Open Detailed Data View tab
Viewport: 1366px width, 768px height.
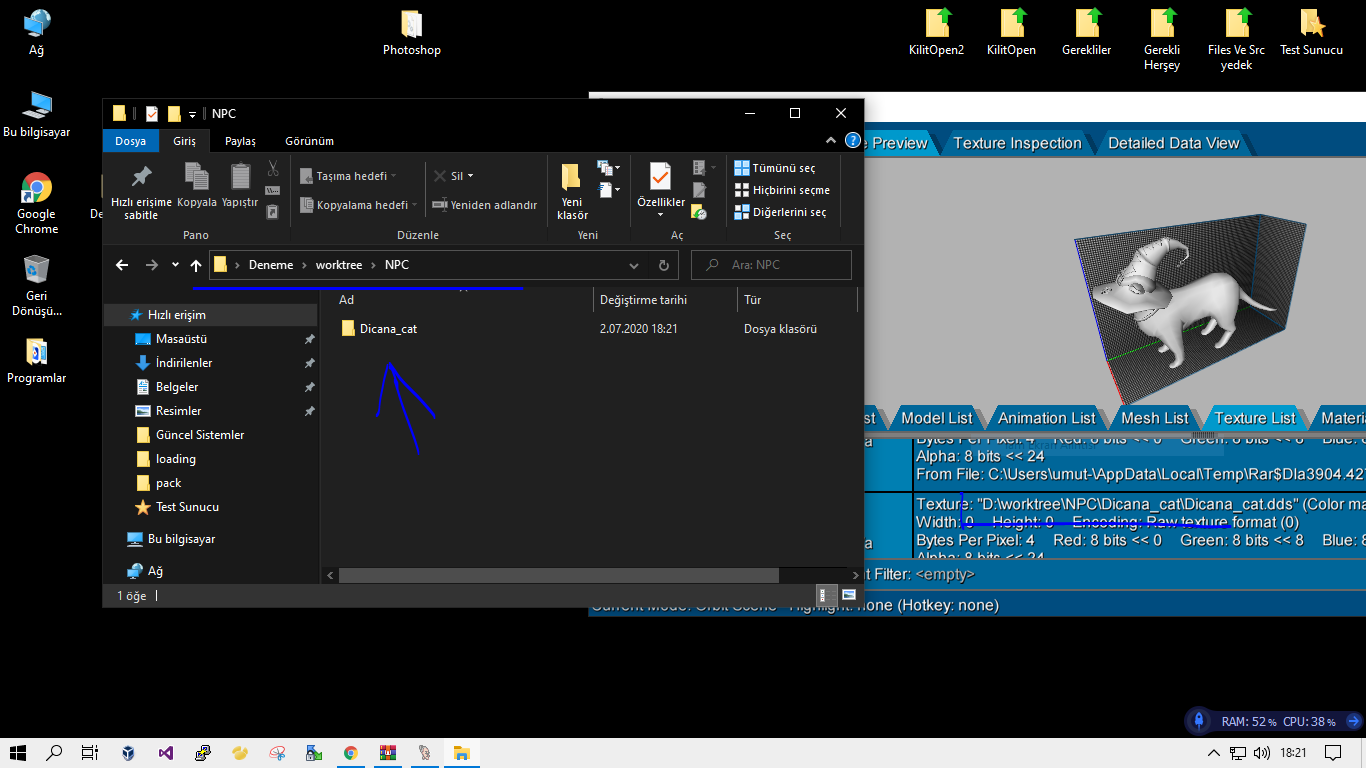(x=1173, y=143)
